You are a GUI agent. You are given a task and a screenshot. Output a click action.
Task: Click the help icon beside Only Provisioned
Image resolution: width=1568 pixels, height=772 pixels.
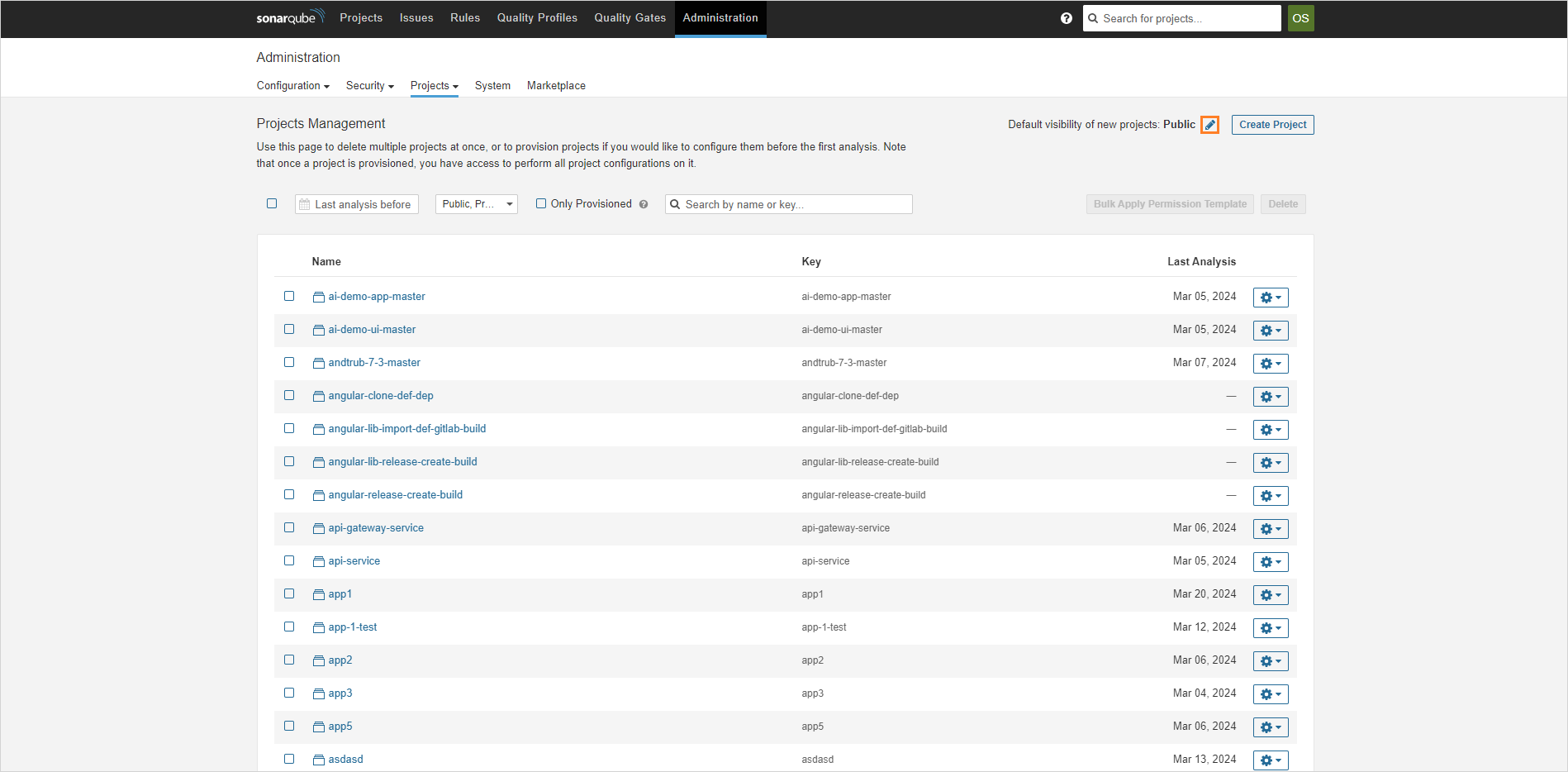pyautogui.click(x=644, y=203)
